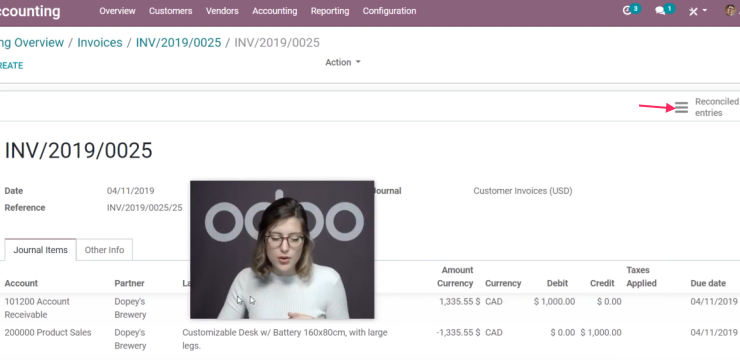Open the Accounting menu
The image size is (740, 360).
275,11
